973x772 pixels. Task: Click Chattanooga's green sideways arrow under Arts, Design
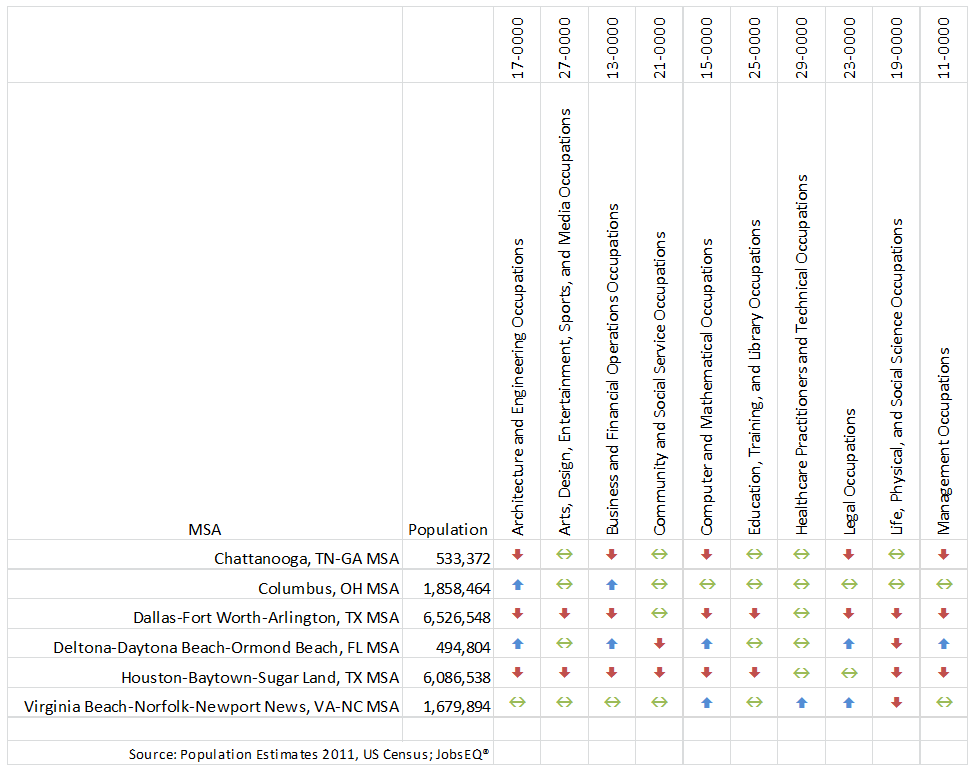[565, 554]
